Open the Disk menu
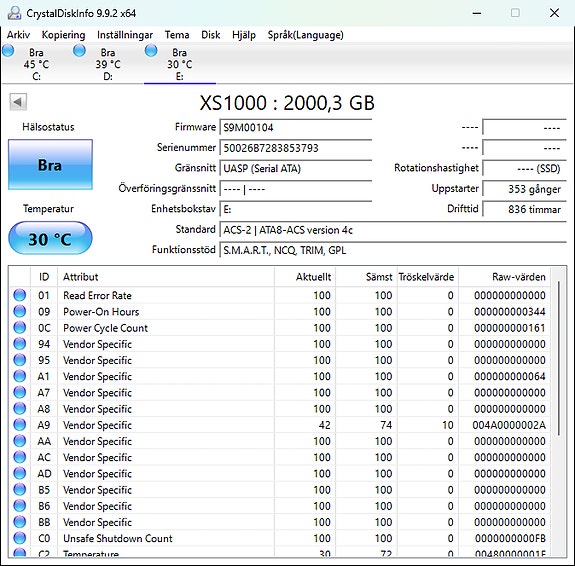This screenshot has width=575, height=566. [x=210, y=35]
